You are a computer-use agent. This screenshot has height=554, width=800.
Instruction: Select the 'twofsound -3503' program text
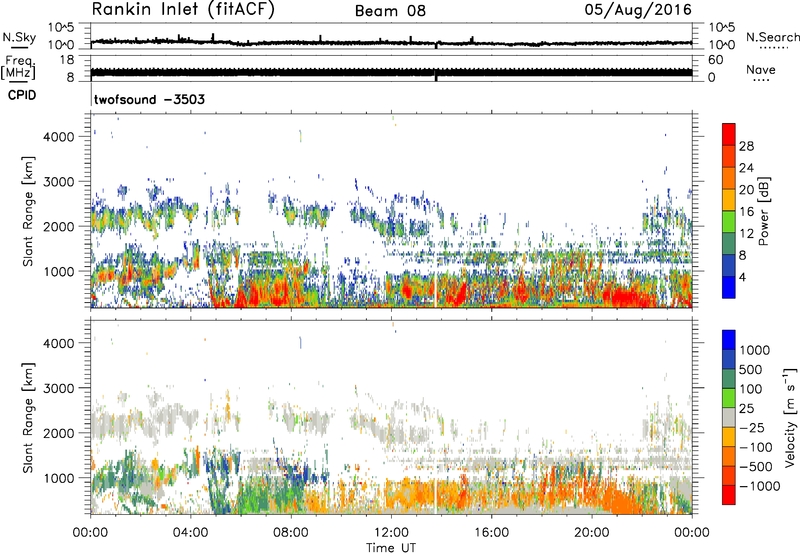coord(149,99)
